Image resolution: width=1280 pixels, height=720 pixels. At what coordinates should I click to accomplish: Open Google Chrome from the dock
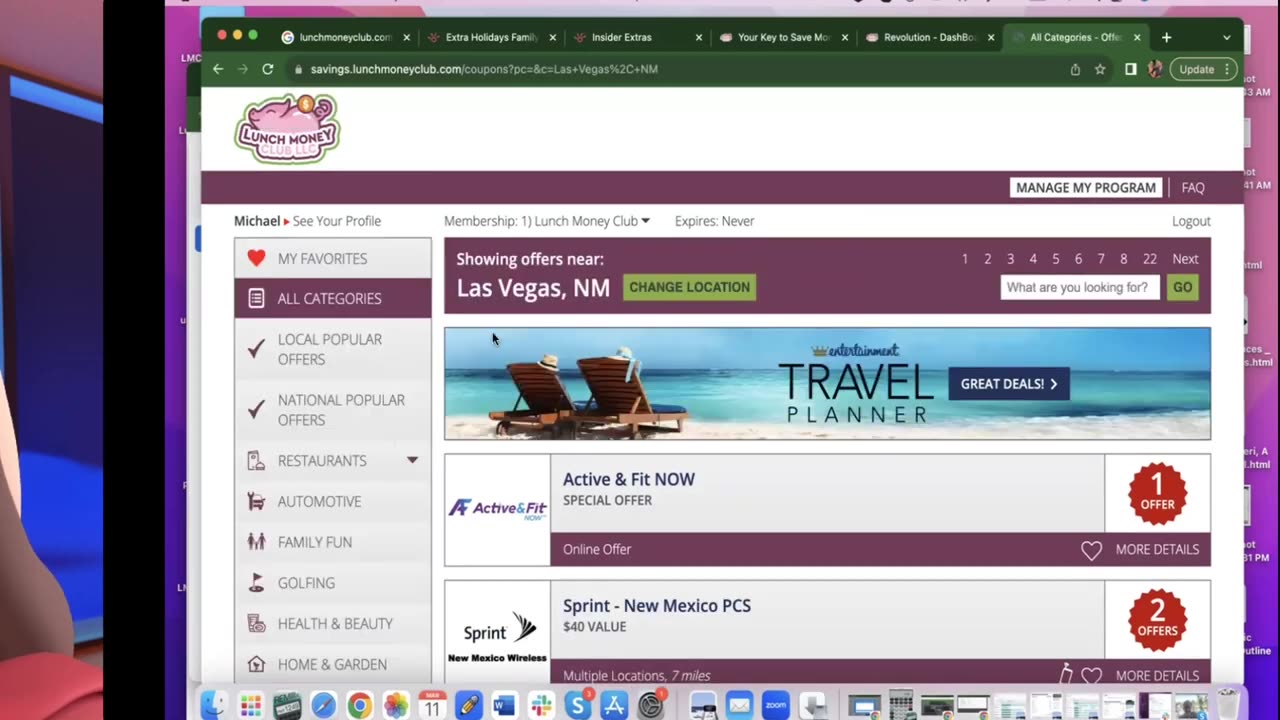click(x=360, y=705)
